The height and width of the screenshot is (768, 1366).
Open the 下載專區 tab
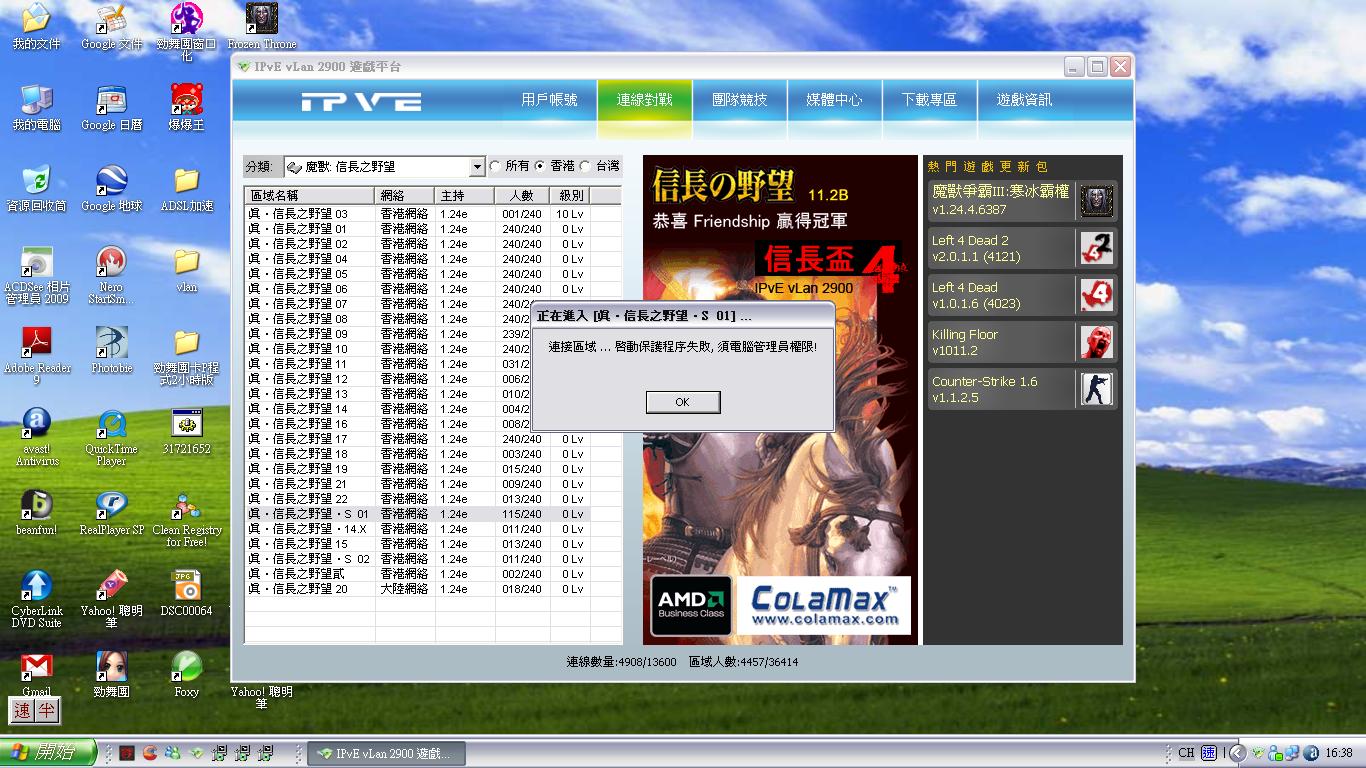929,100
